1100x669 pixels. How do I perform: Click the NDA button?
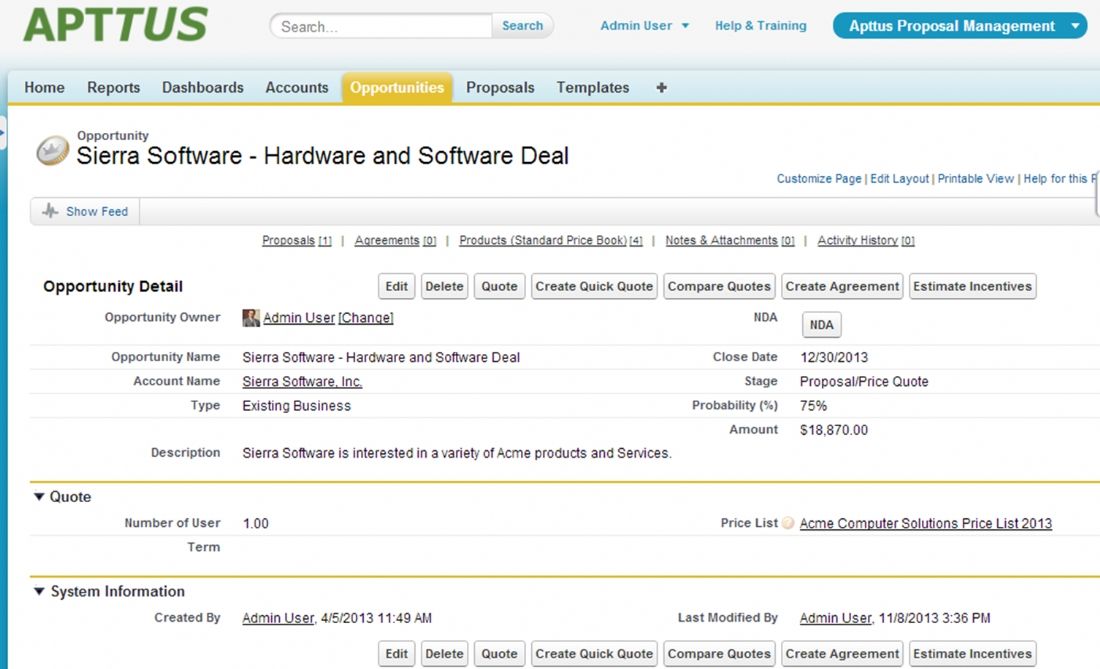821,325
